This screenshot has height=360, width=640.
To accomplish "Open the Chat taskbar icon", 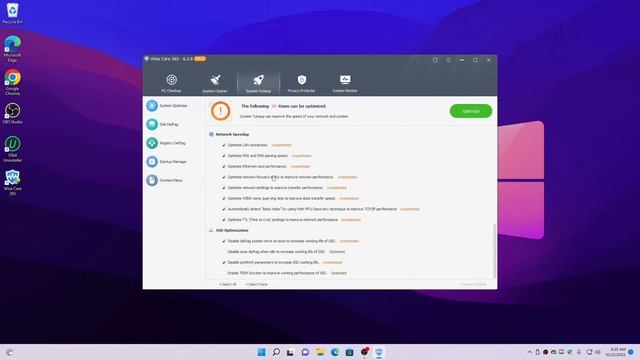I will pos(305,352).
